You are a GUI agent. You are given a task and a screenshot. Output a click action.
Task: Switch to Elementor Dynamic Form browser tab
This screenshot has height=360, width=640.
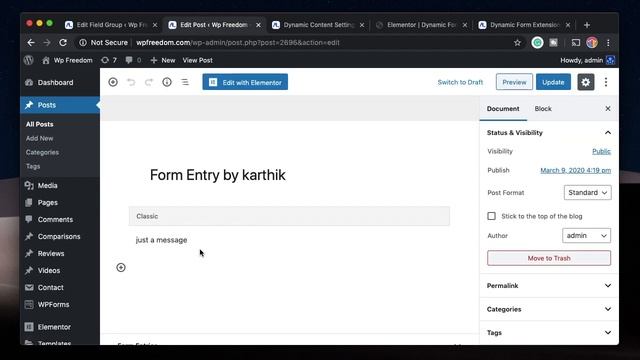tap(422, 25)
